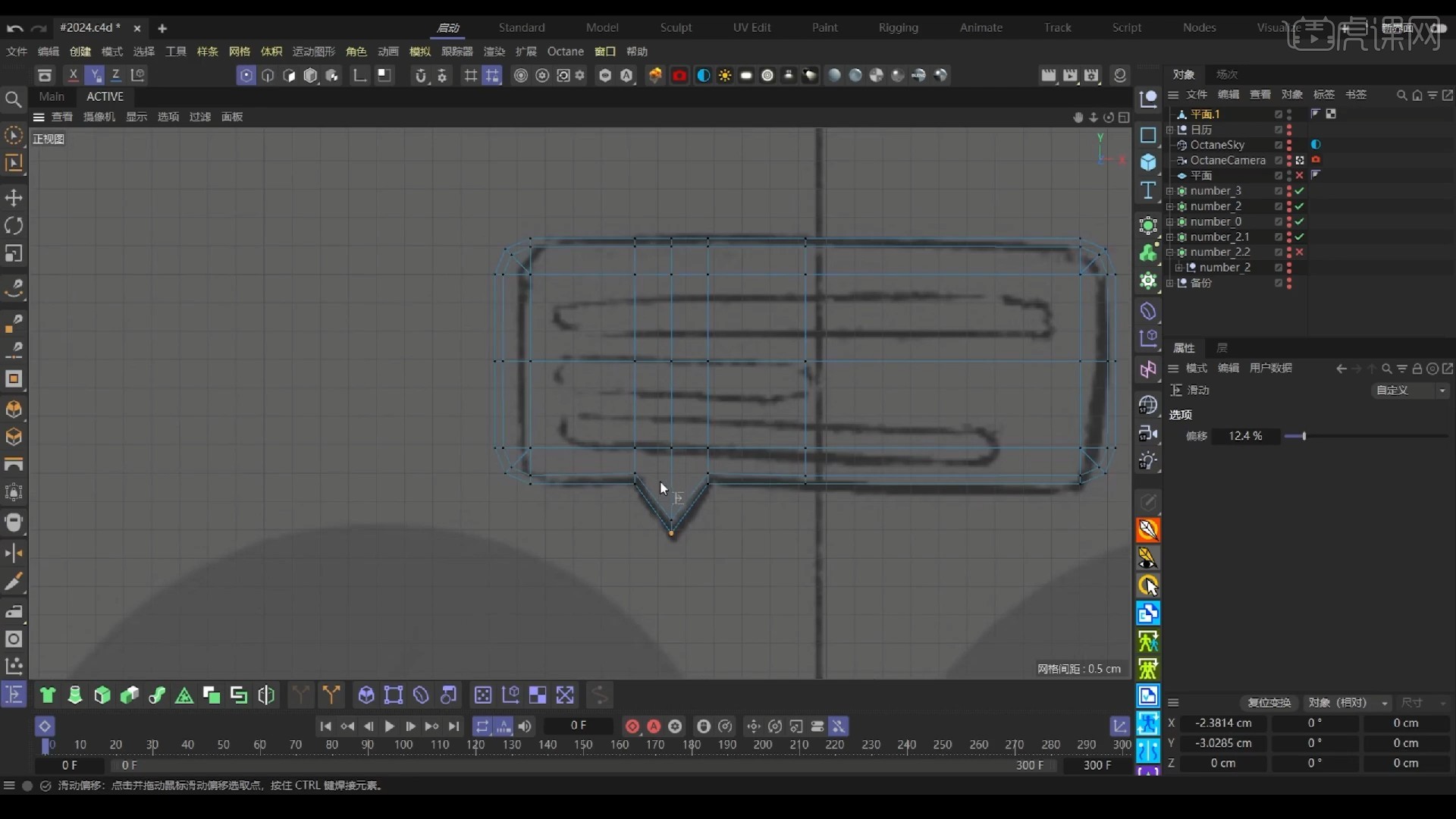This screenshot has width=1456, height=819.
Task: Expand the 日历 object tree node
Action: click(1170, 130)
